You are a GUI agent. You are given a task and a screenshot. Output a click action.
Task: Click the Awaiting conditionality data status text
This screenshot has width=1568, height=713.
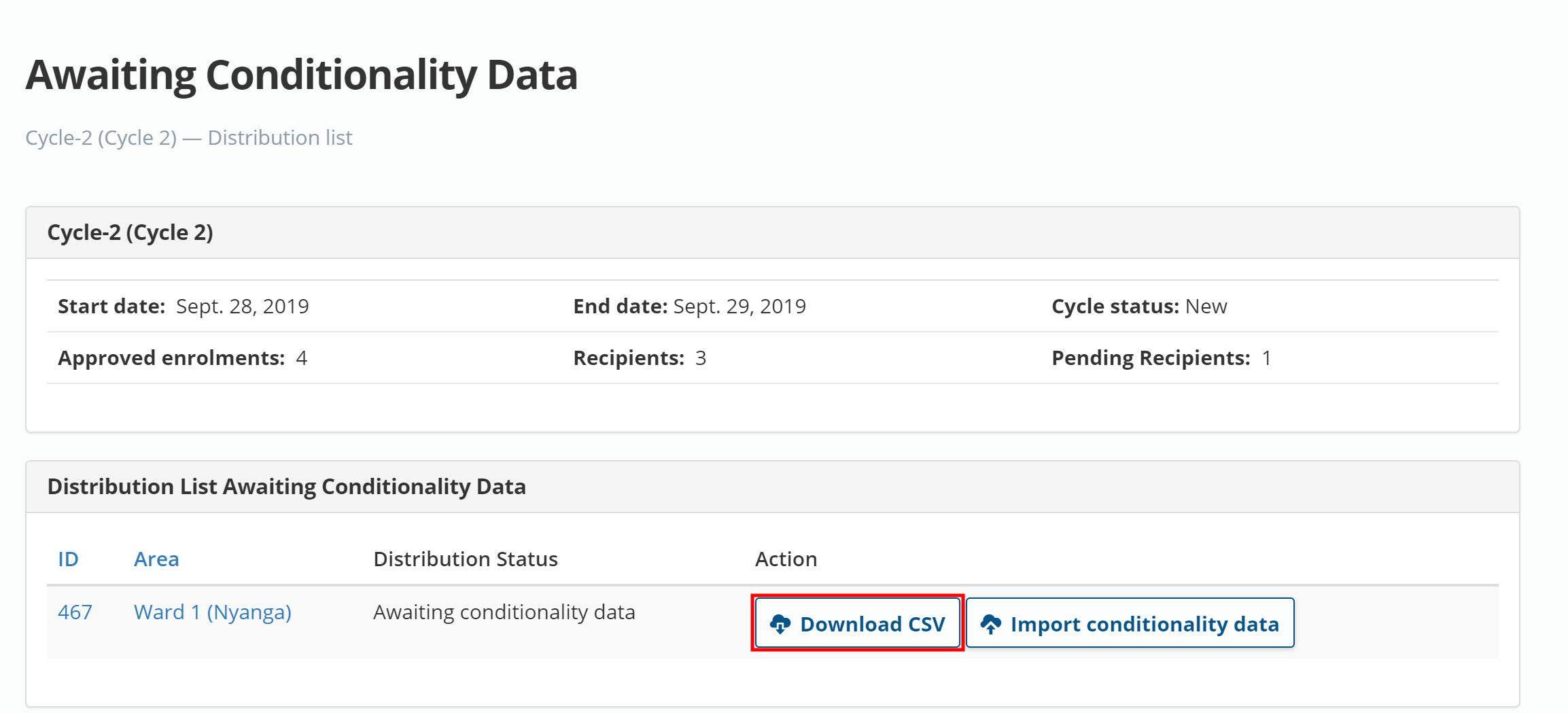504,612
